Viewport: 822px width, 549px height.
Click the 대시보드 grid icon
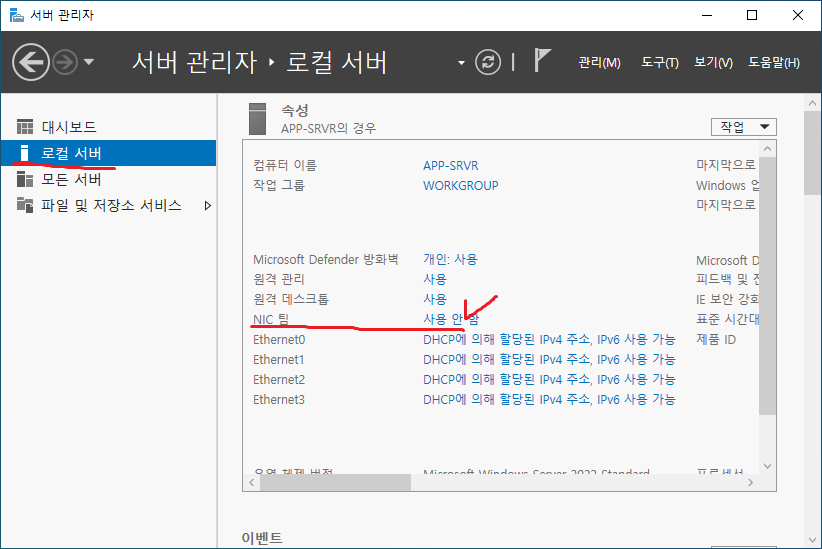[25, 127]
